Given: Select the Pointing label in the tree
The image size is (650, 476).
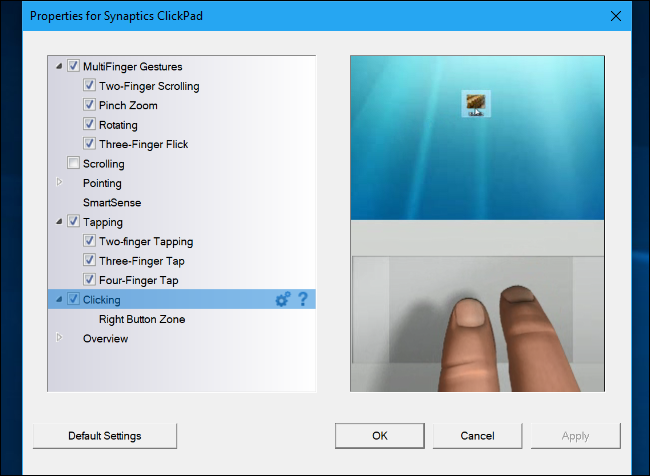Looking at the screenshot, I should click(x=102, y=183).
